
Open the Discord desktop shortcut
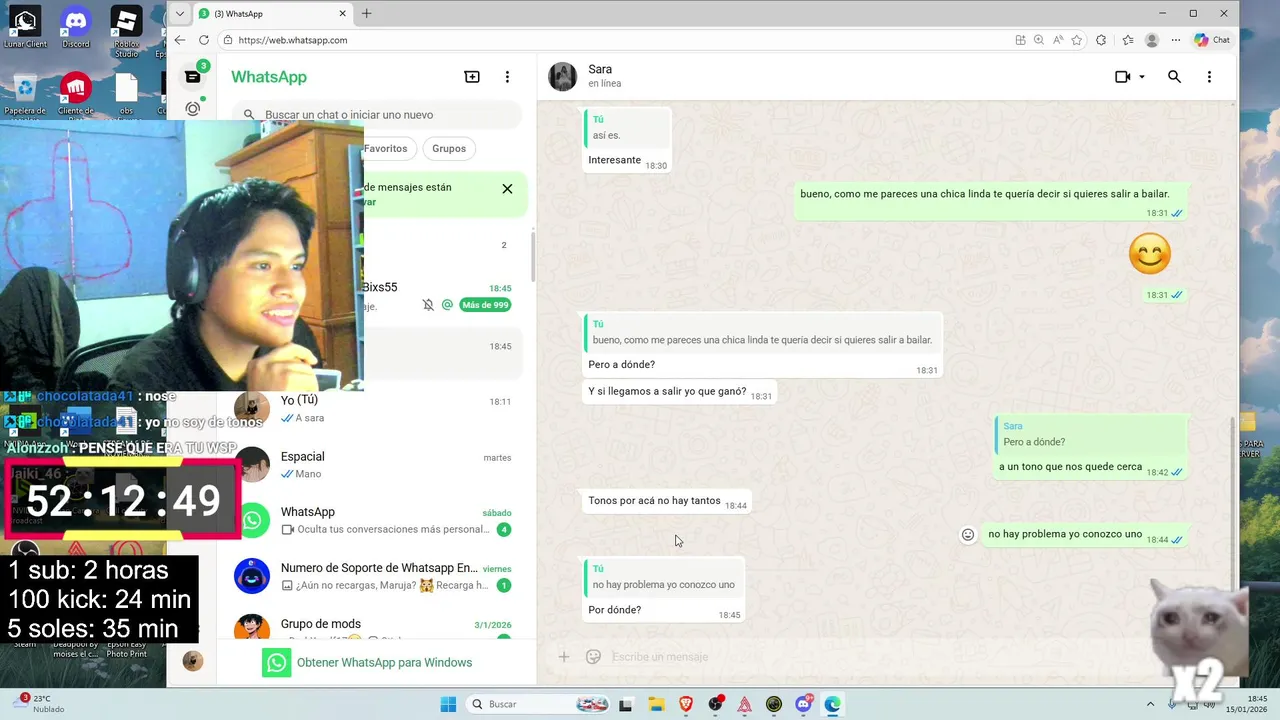[75, 27]
